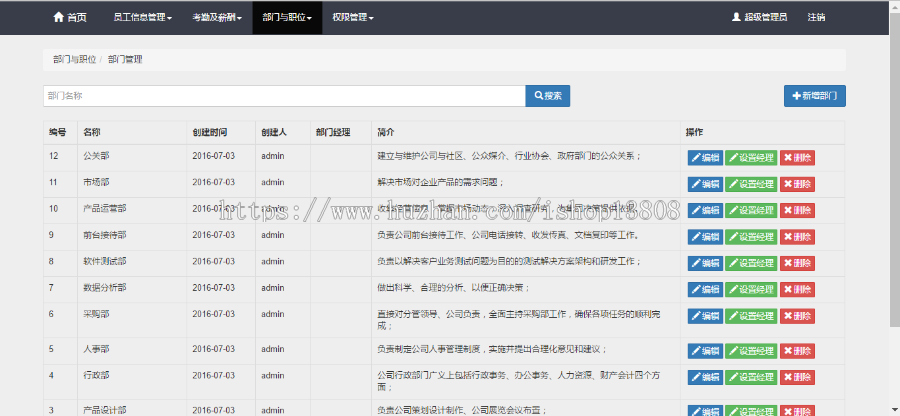Edit the 市场部 row
This screenshot has height=416, width=900.
point(705,184)
